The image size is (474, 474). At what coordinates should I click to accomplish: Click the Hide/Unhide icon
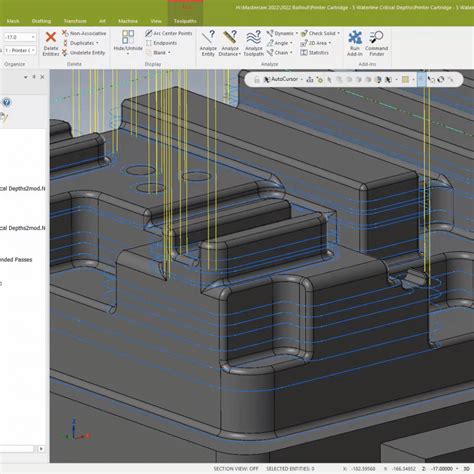coord(128,37)
